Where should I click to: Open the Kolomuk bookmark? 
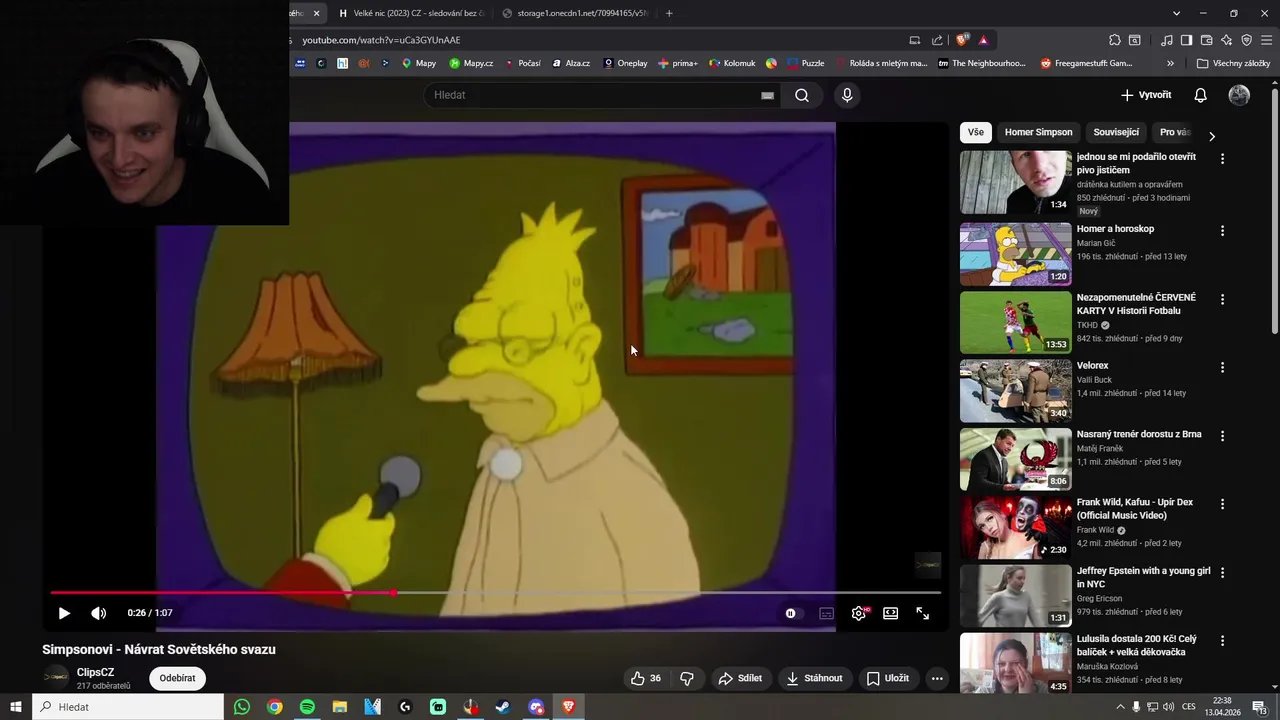pyautogui.click(x=732, y=63)
